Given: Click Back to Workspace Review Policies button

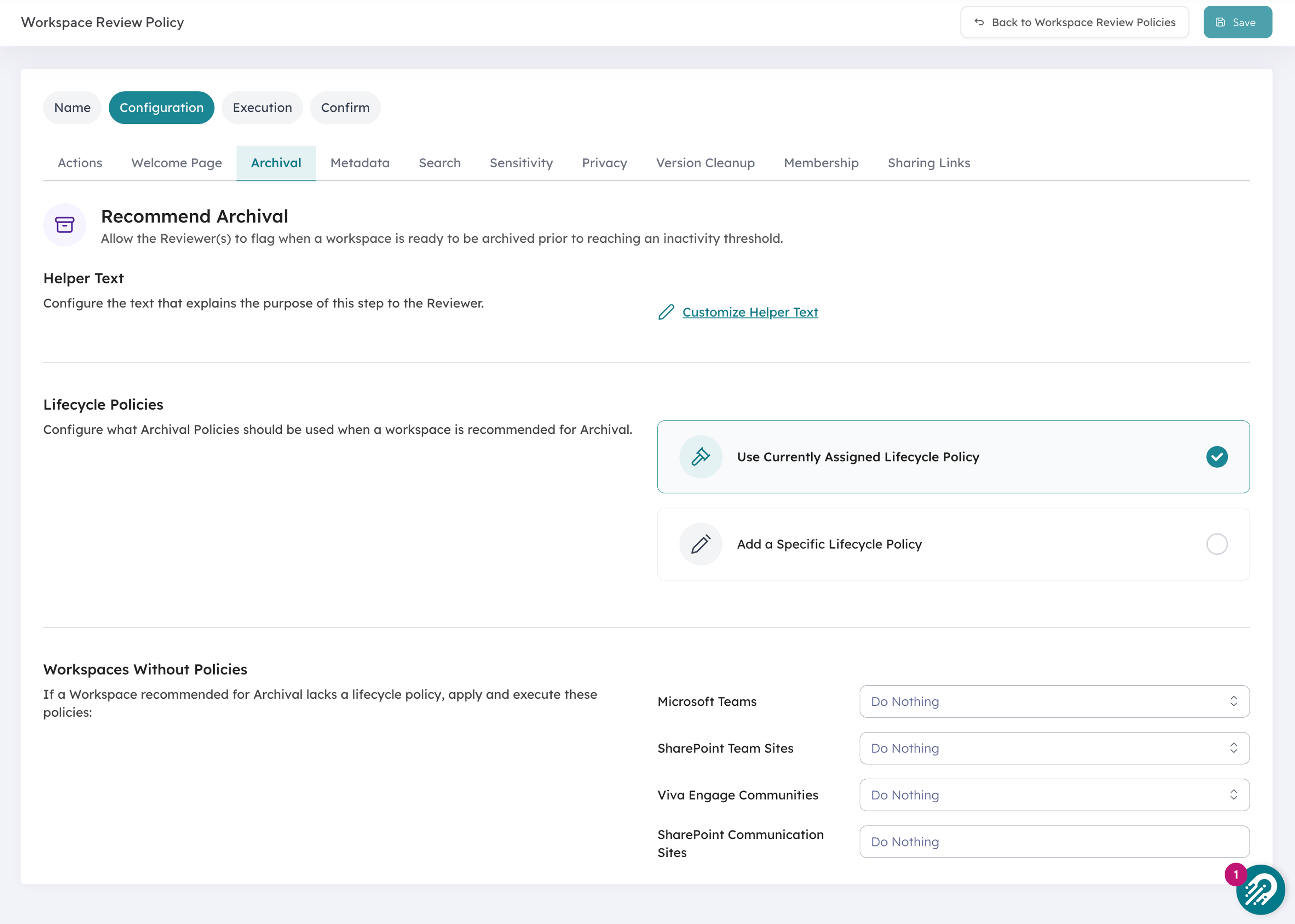Looking at the screenshot, I should point(1074,22).
